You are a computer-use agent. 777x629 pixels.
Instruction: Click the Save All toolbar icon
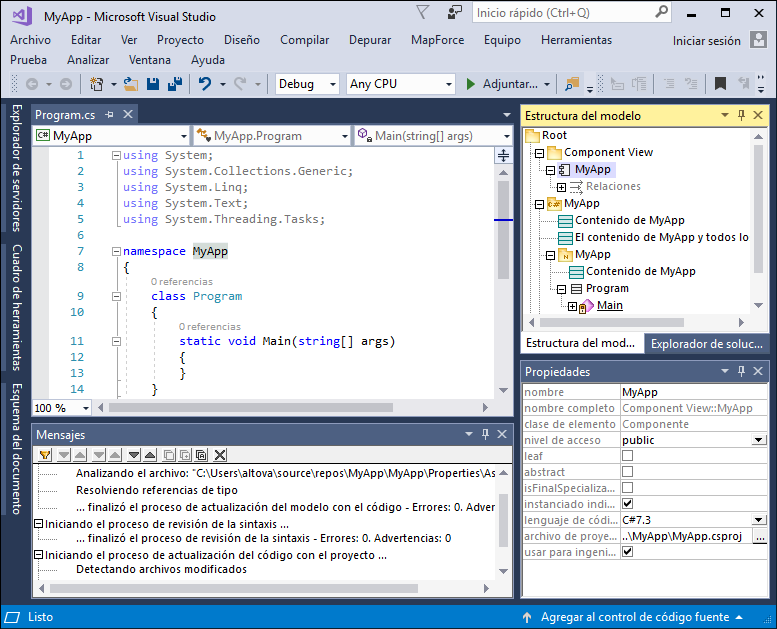click(x=175, y=84)
